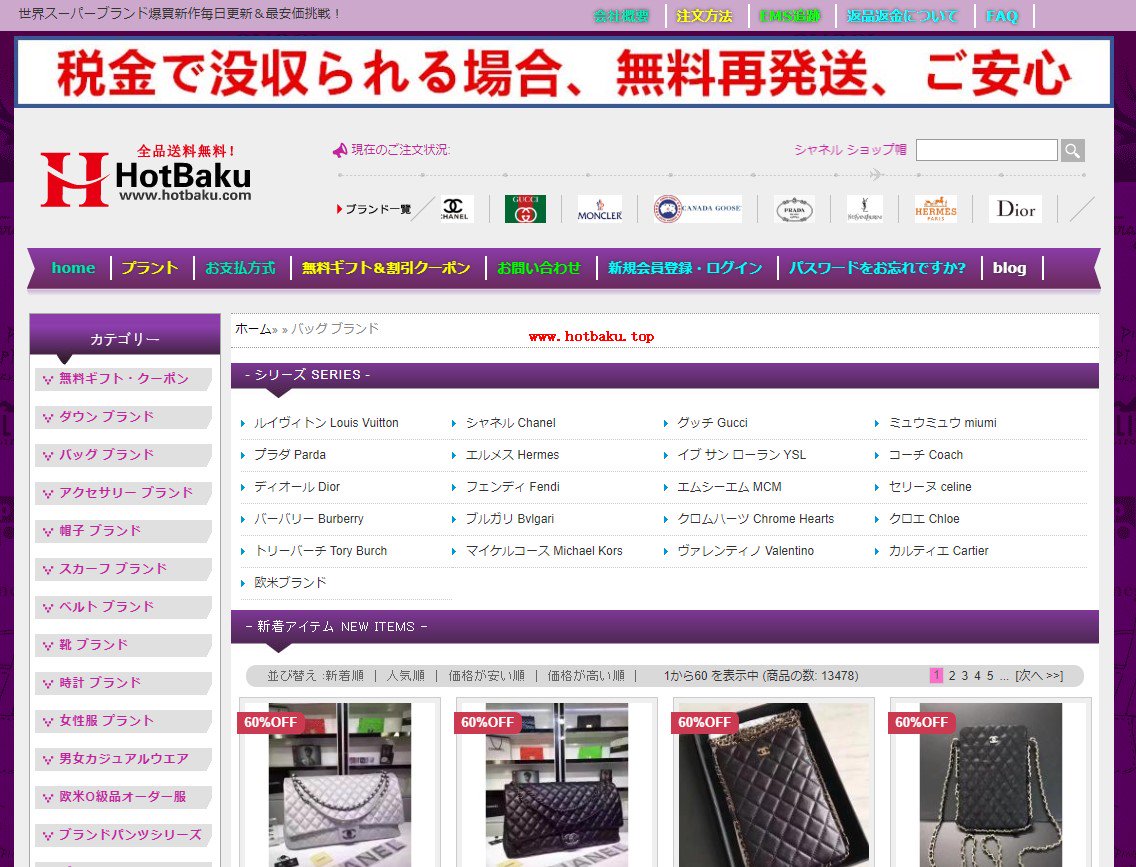Open the Dior brand logo
This screenshot has width=1136, height=867.
pyautogui.click(x=1016, y=209)
